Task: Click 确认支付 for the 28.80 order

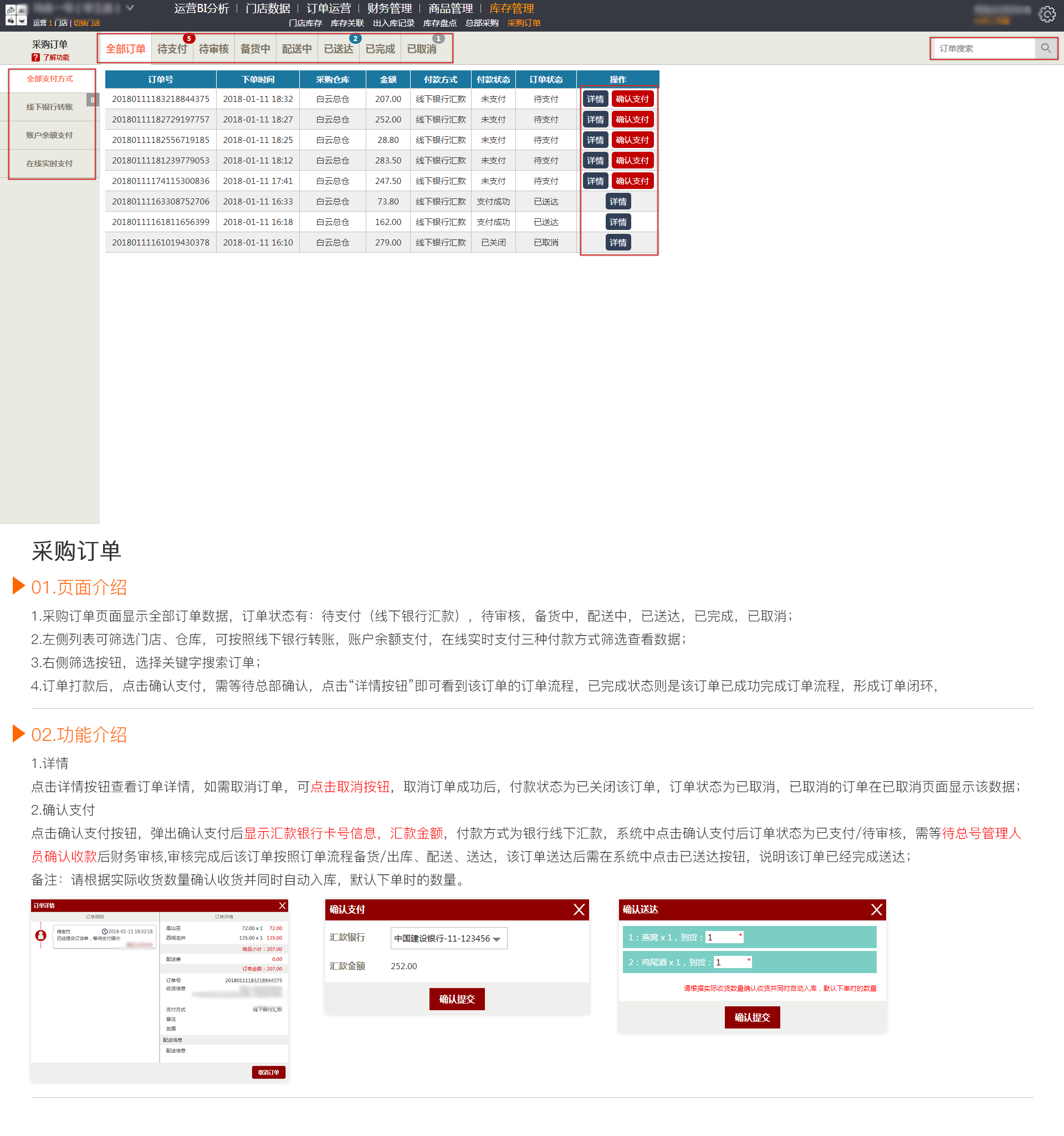Action: point(632,140)
